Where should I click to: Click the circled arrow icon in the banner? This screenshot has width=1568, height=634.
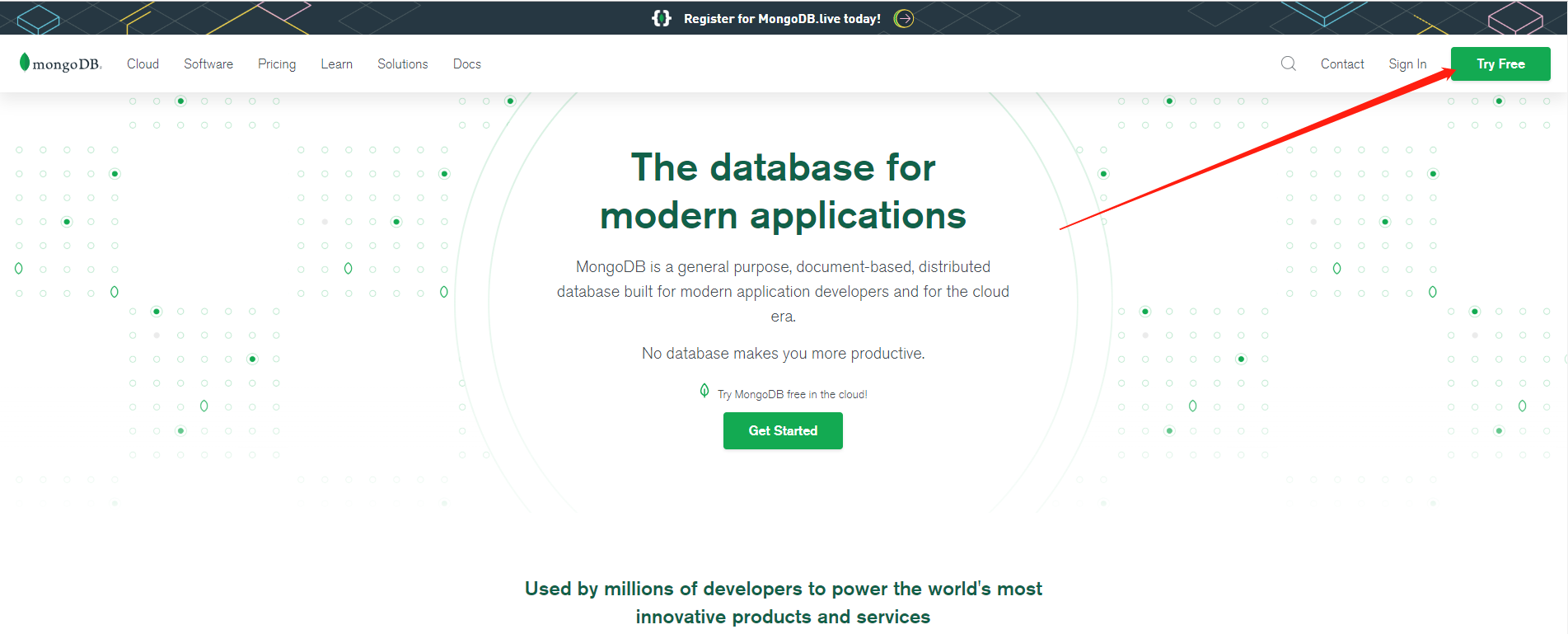(x=904, y=18)
